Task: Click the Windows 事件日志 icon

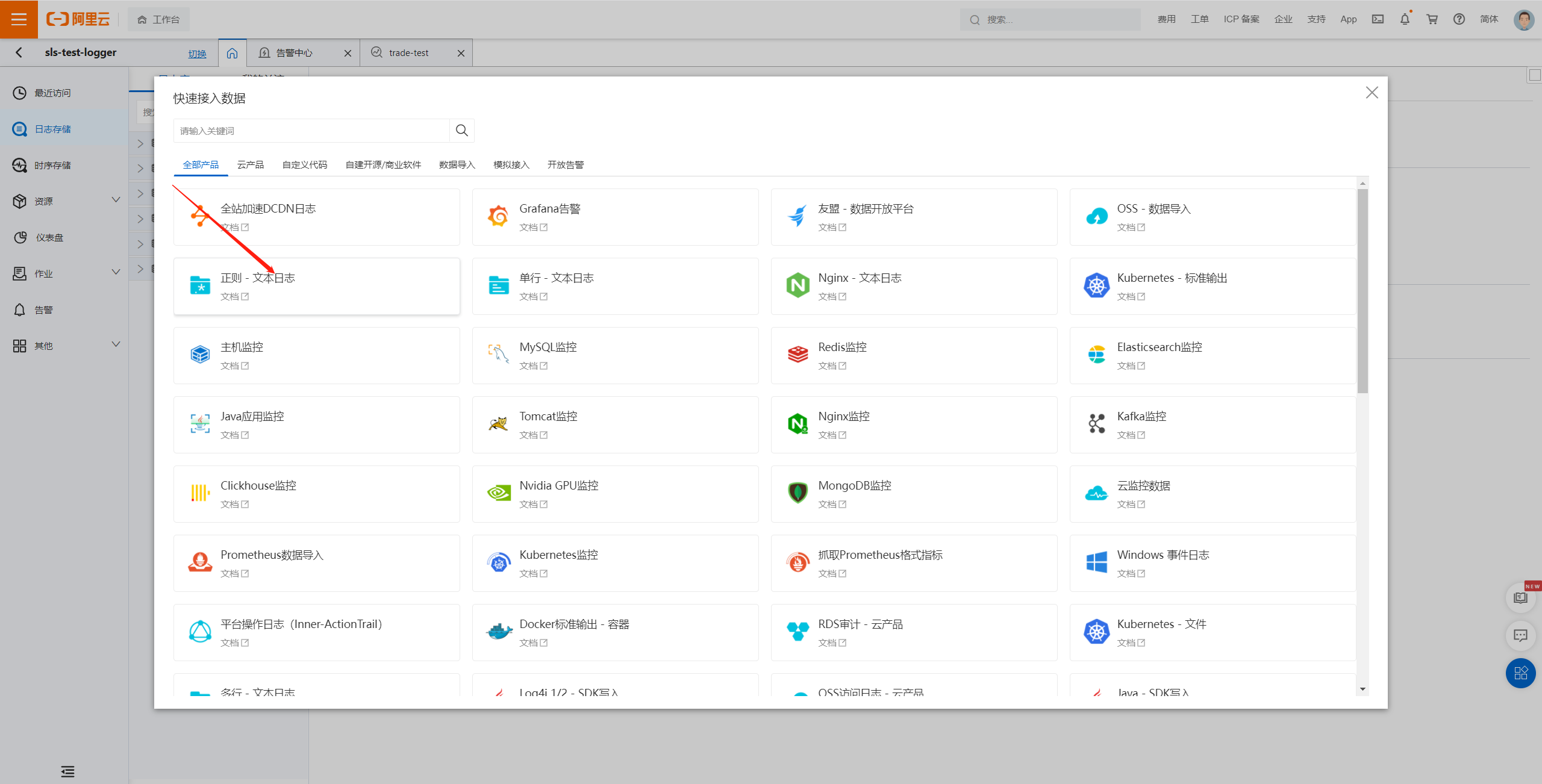Action: click(1096, 562)
